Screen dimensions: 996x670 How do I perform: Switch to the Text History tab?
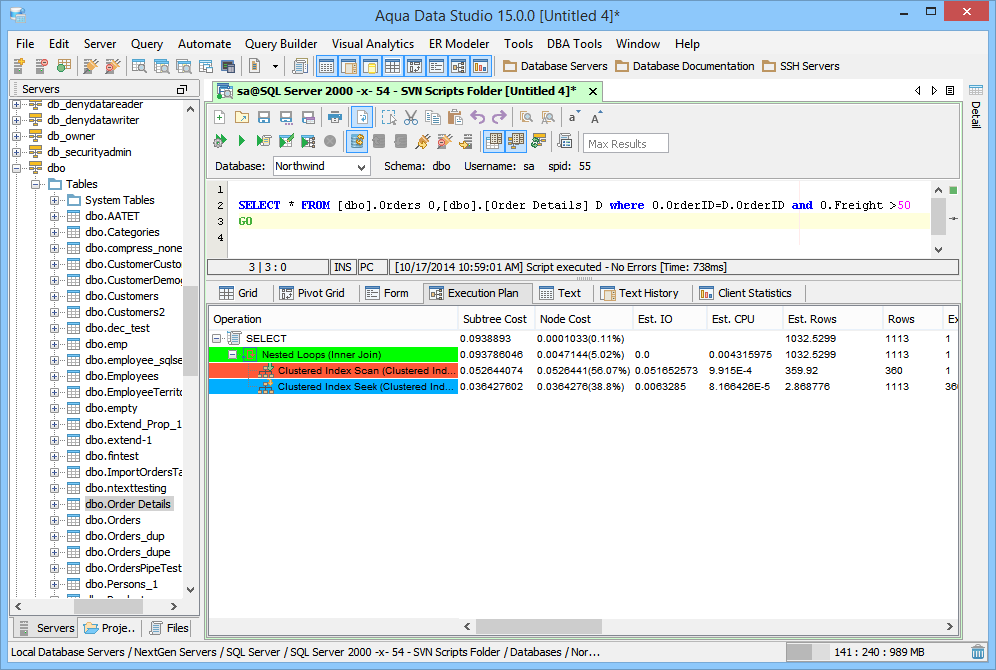tap(640, 293)
